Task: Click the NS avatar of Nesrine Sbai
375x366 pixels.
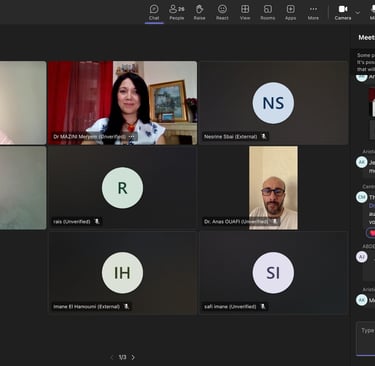Action: click(273, 103)
